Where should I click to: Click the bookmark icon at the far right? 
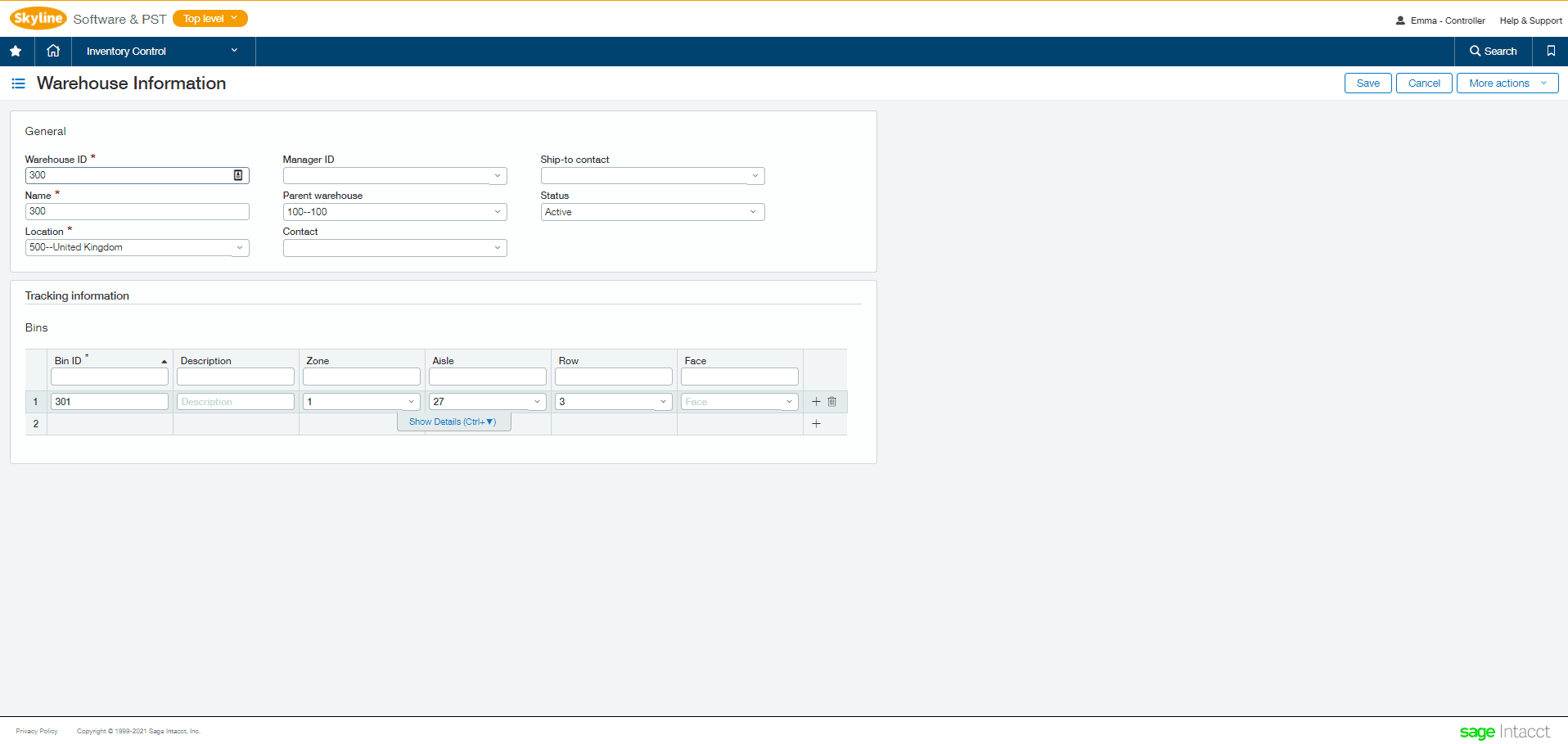(1551, 51)
